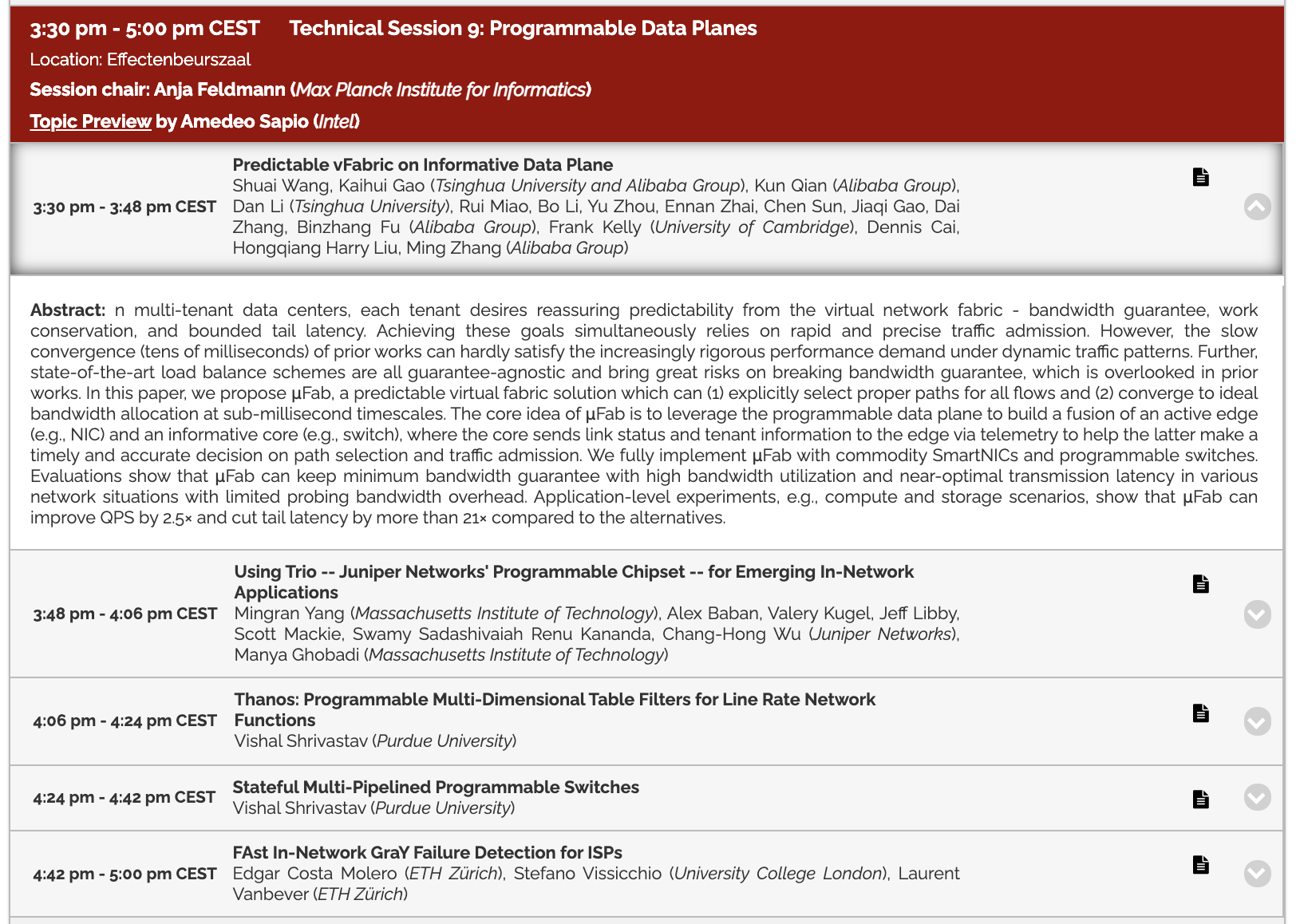1300x924 pixels.
Task: Open paper document icon for Thanos talk
Action: [1200, 713]
